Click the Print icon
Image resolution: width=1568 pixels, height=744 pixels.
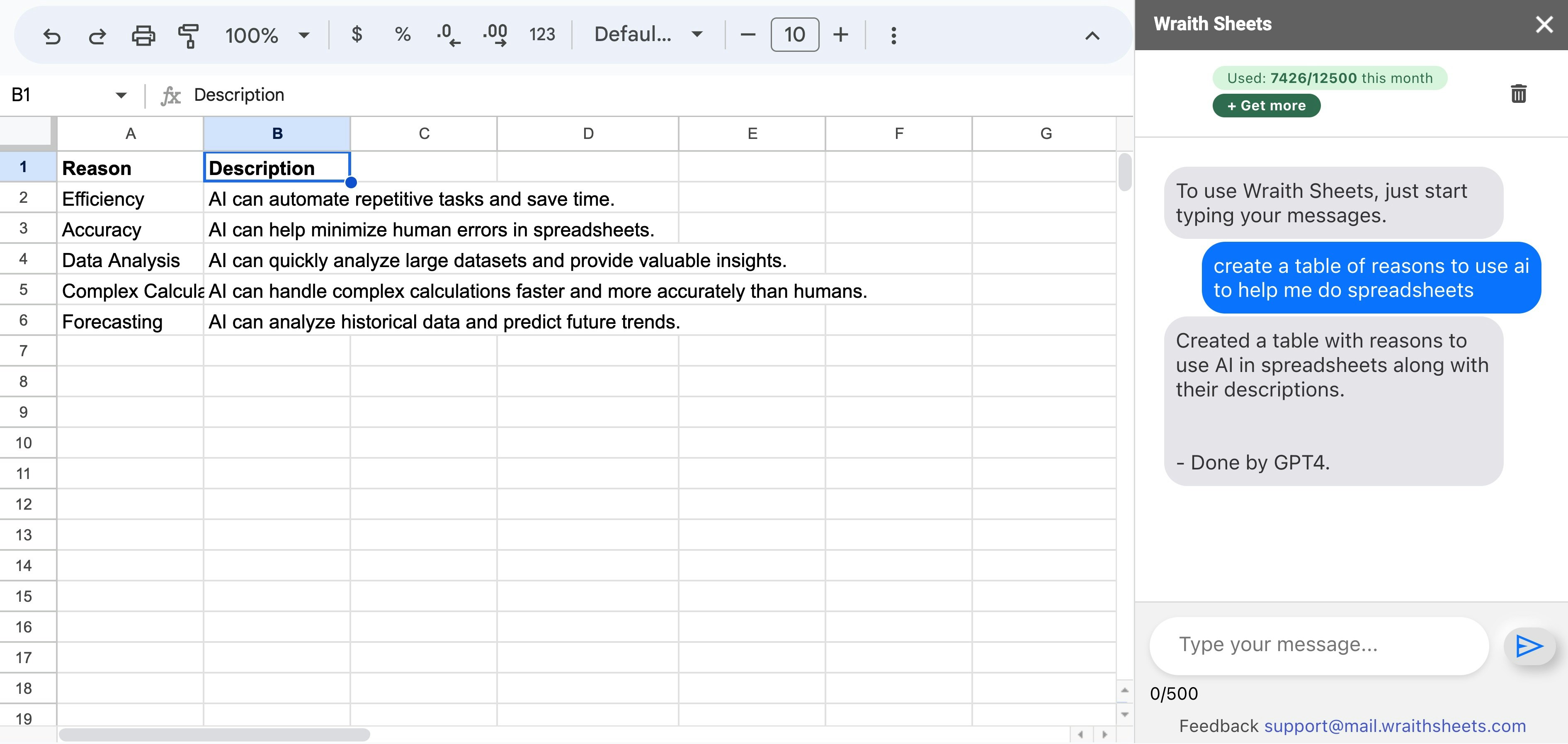(143, 36)
